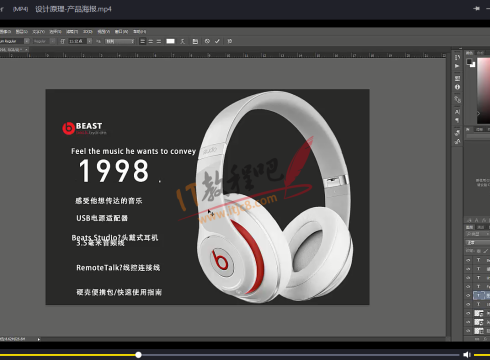Cancel current text edits via circle-slash icon
The height and width of the screenshot is (360, 490).
point(207,41)
